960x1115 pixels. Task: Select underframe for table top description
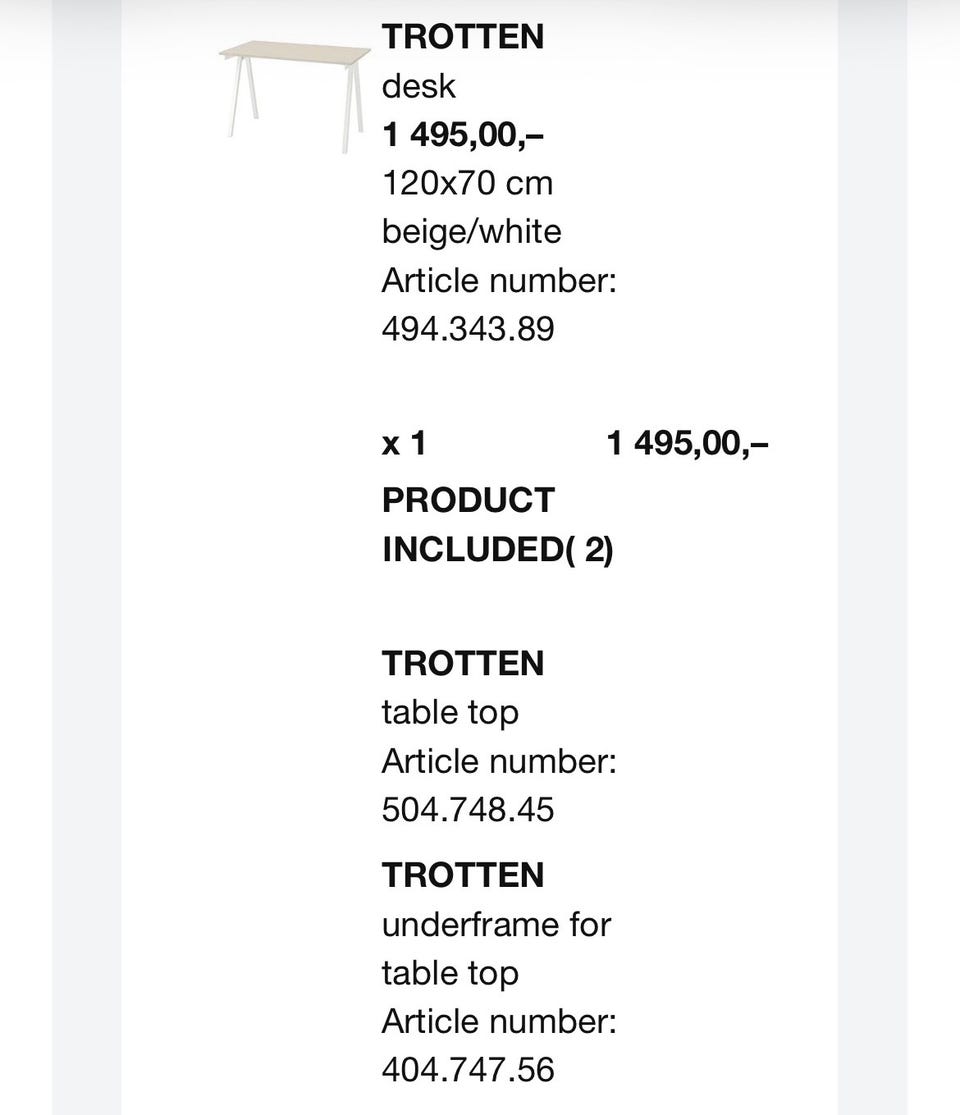pyautogui.click(x=496, y=949)
